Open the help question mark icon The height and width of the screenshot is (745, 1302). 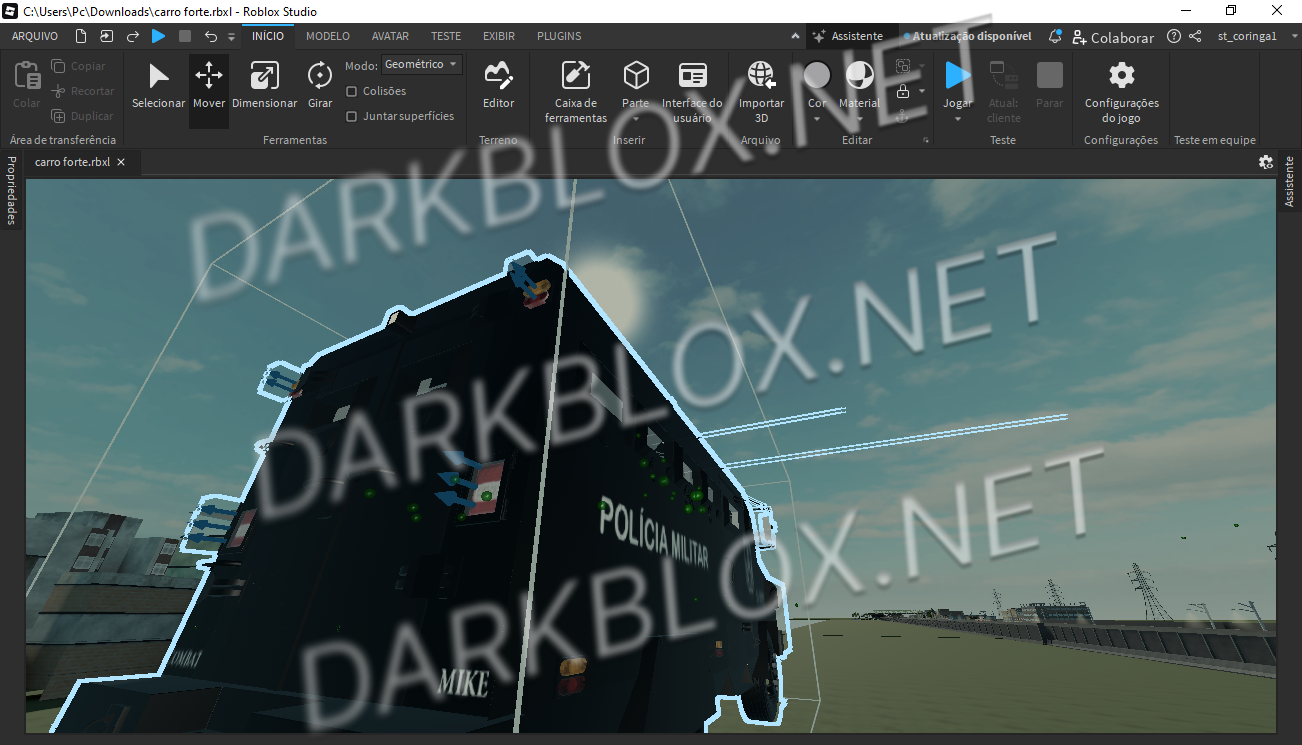(1174, 36)
